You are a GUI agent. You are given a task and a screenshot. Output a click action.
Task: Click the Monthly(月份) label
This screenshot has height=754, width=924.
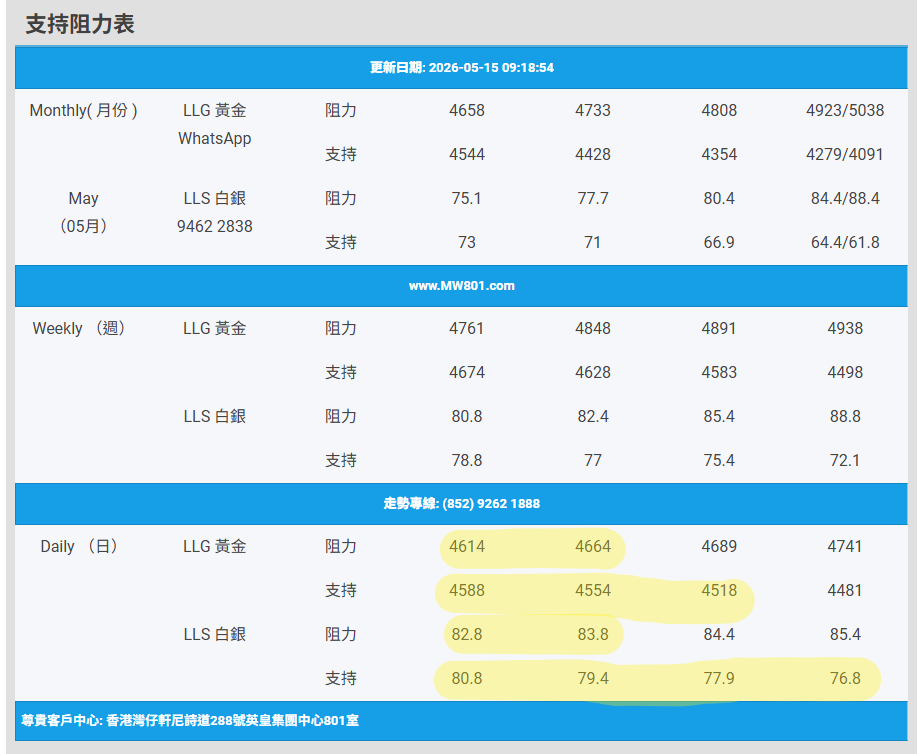coord(83,110)
